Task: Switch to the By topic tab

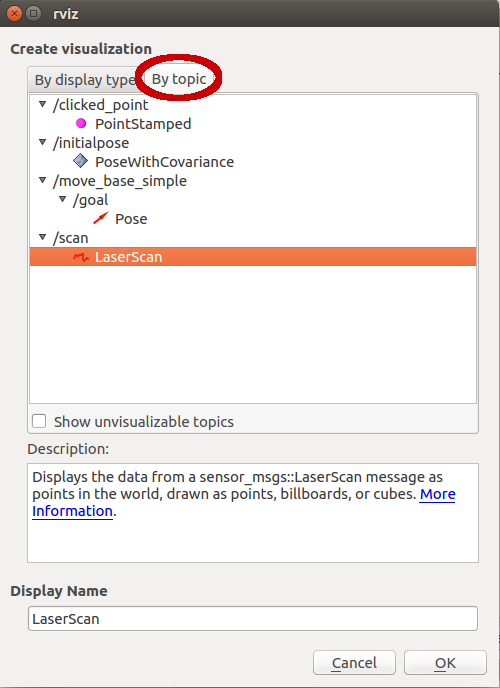Action: click(x=179, y=79)
